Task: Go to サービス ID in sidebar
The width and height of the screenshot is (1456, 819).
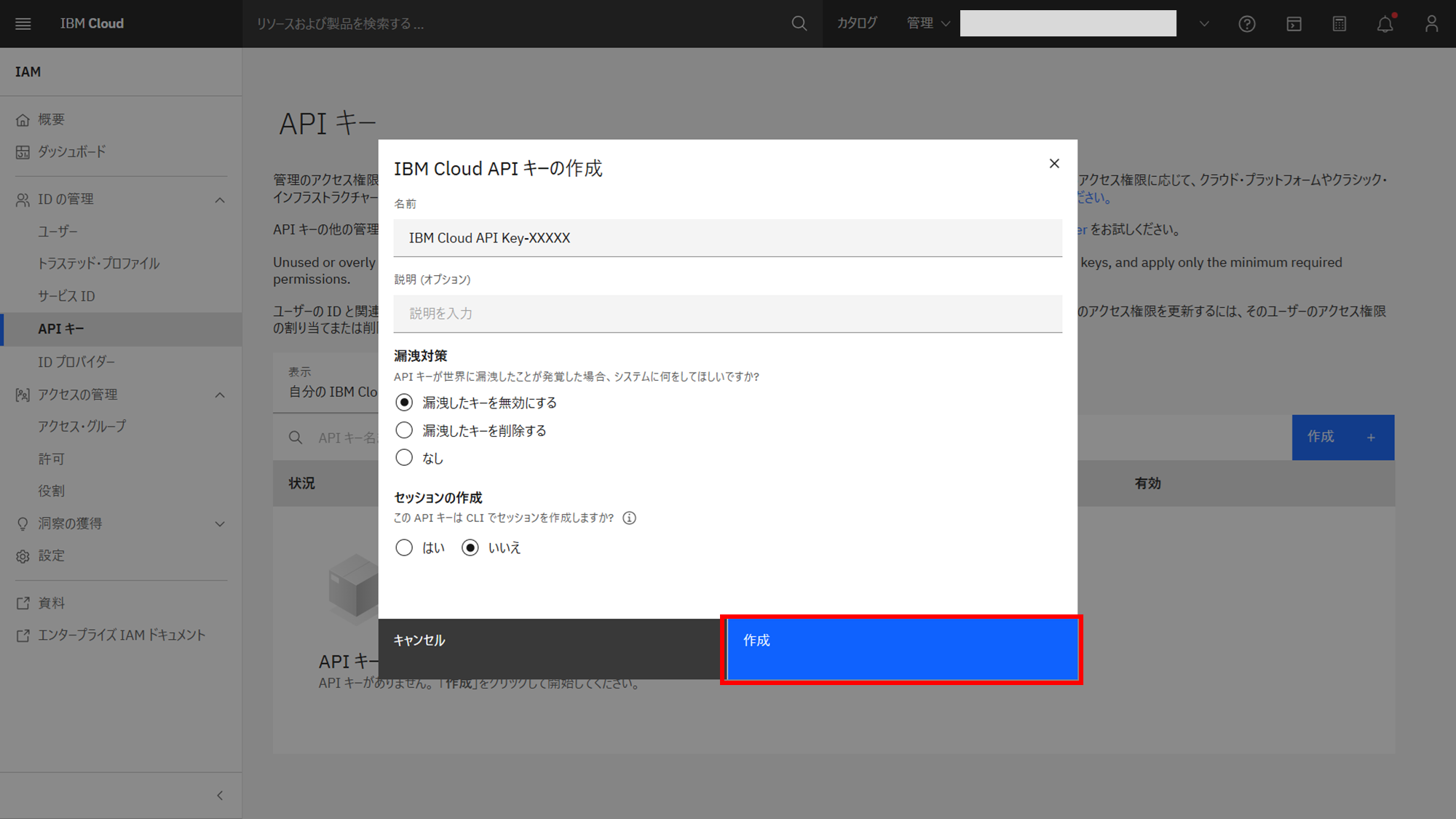Action: coord(66,296)
